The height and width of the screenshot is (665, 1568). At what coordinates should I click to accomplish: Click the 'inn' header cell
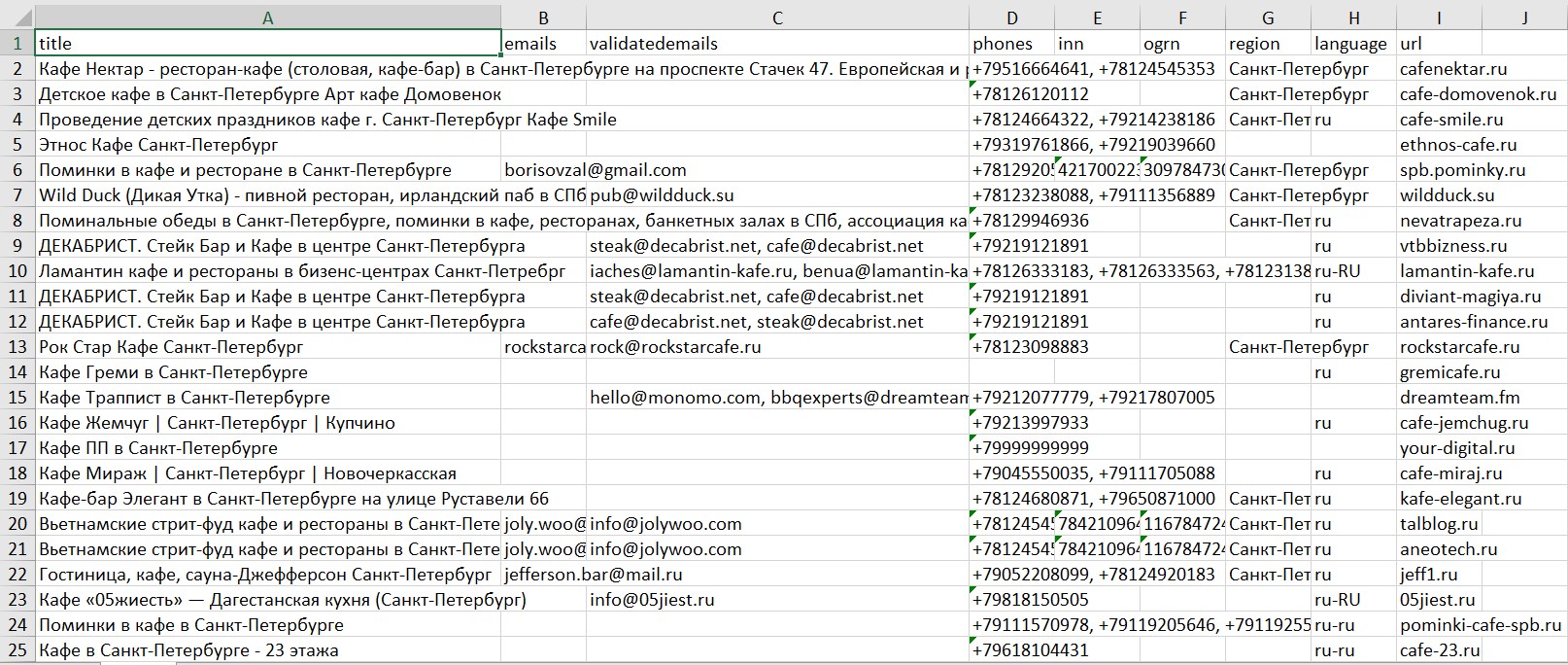tap(1098, 43)
